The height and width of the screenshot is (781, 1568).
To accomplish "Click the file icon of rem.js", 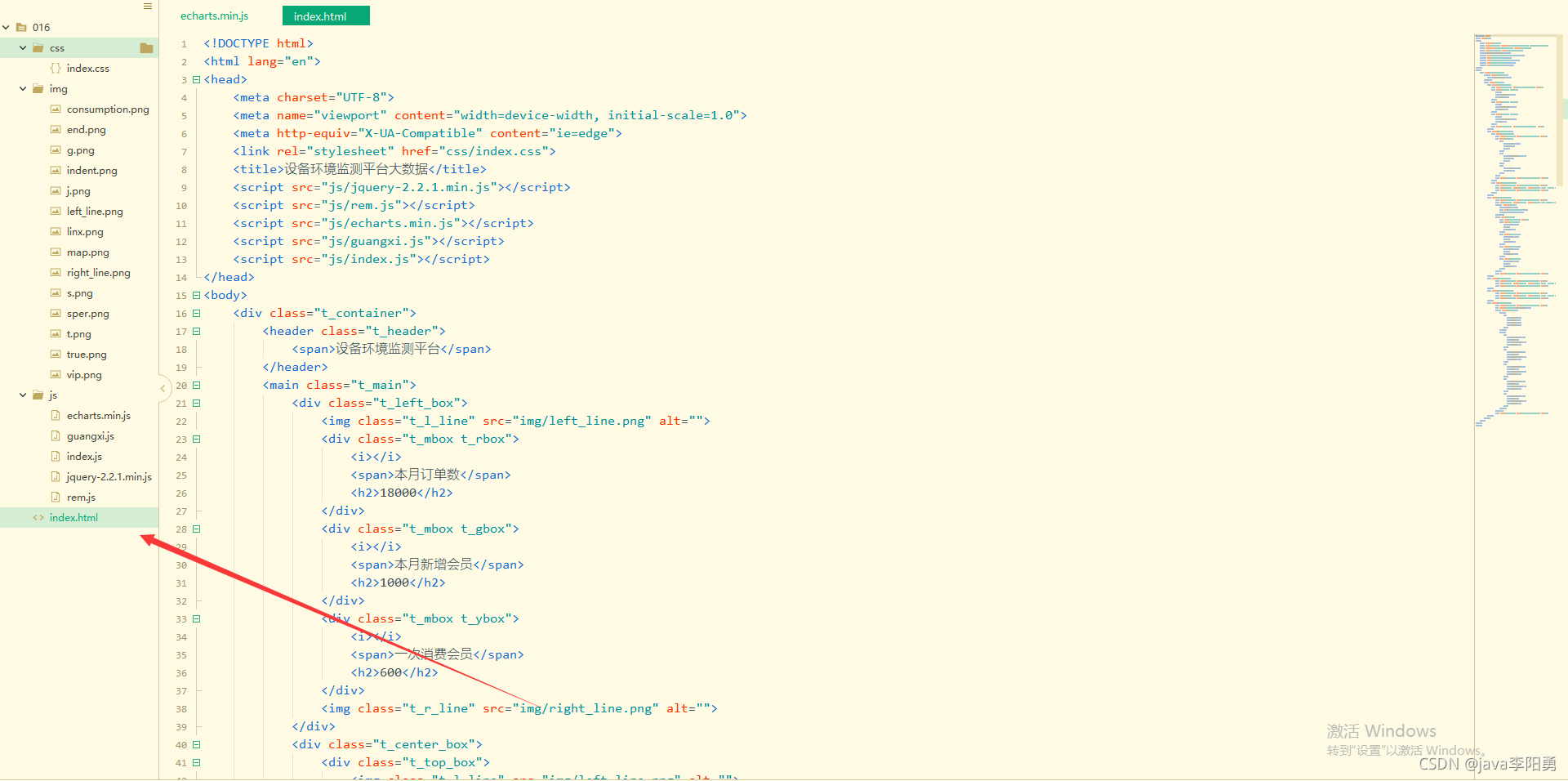I will point(56,497).
